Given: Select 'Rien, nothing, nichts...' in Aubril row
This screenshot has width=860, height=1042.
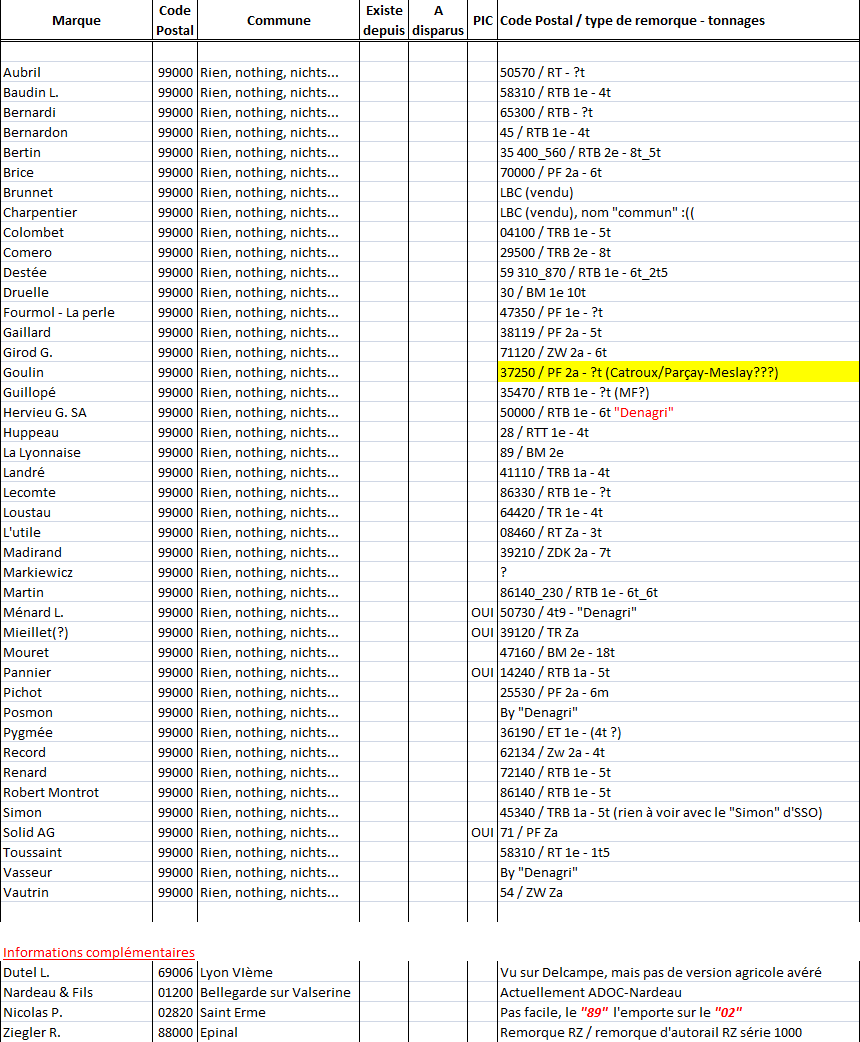Looking at the screenshot, I should click(x=278, y=72).
